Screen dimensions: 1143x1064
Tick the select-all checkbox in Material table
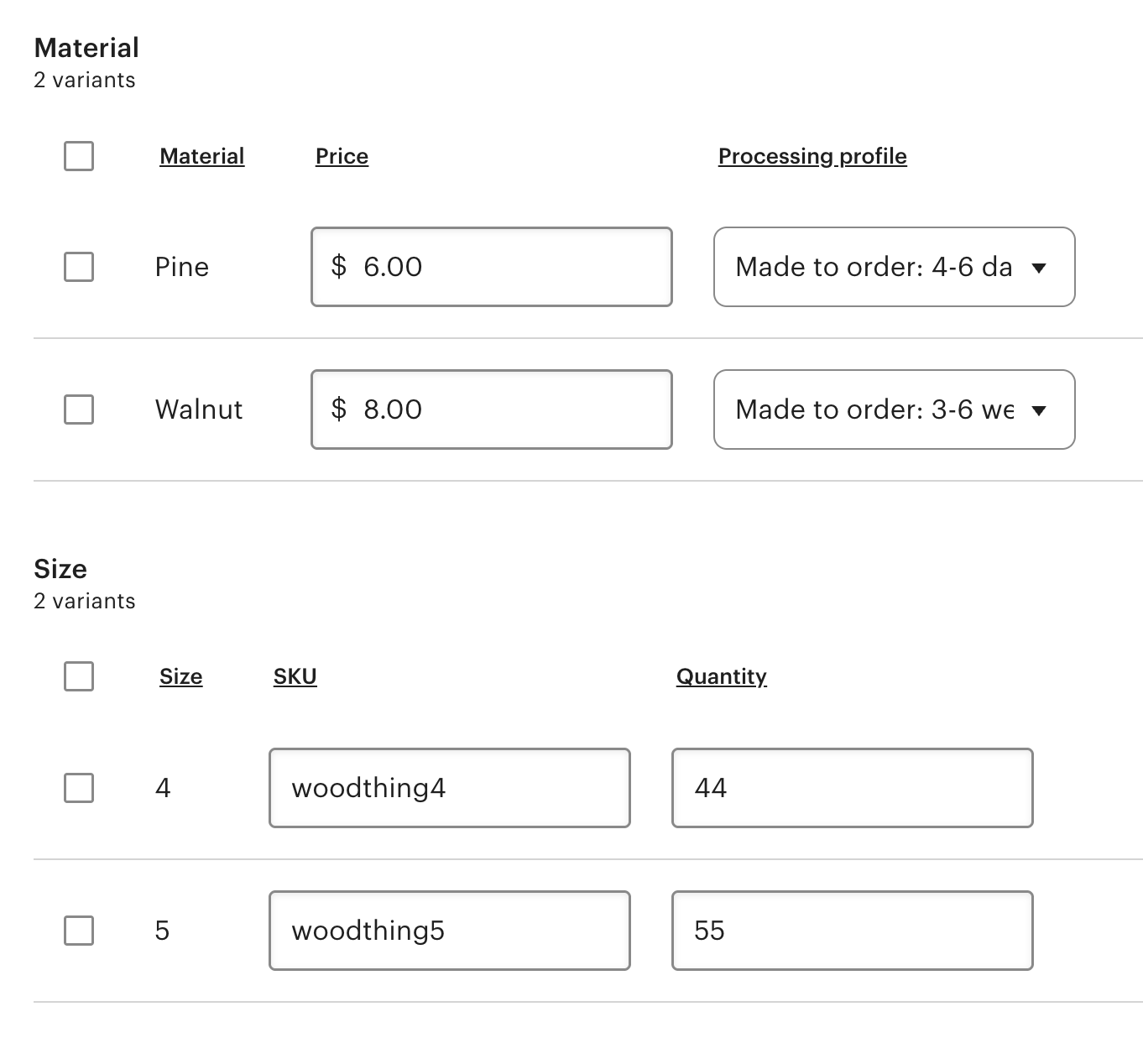[x=79, y=156]
